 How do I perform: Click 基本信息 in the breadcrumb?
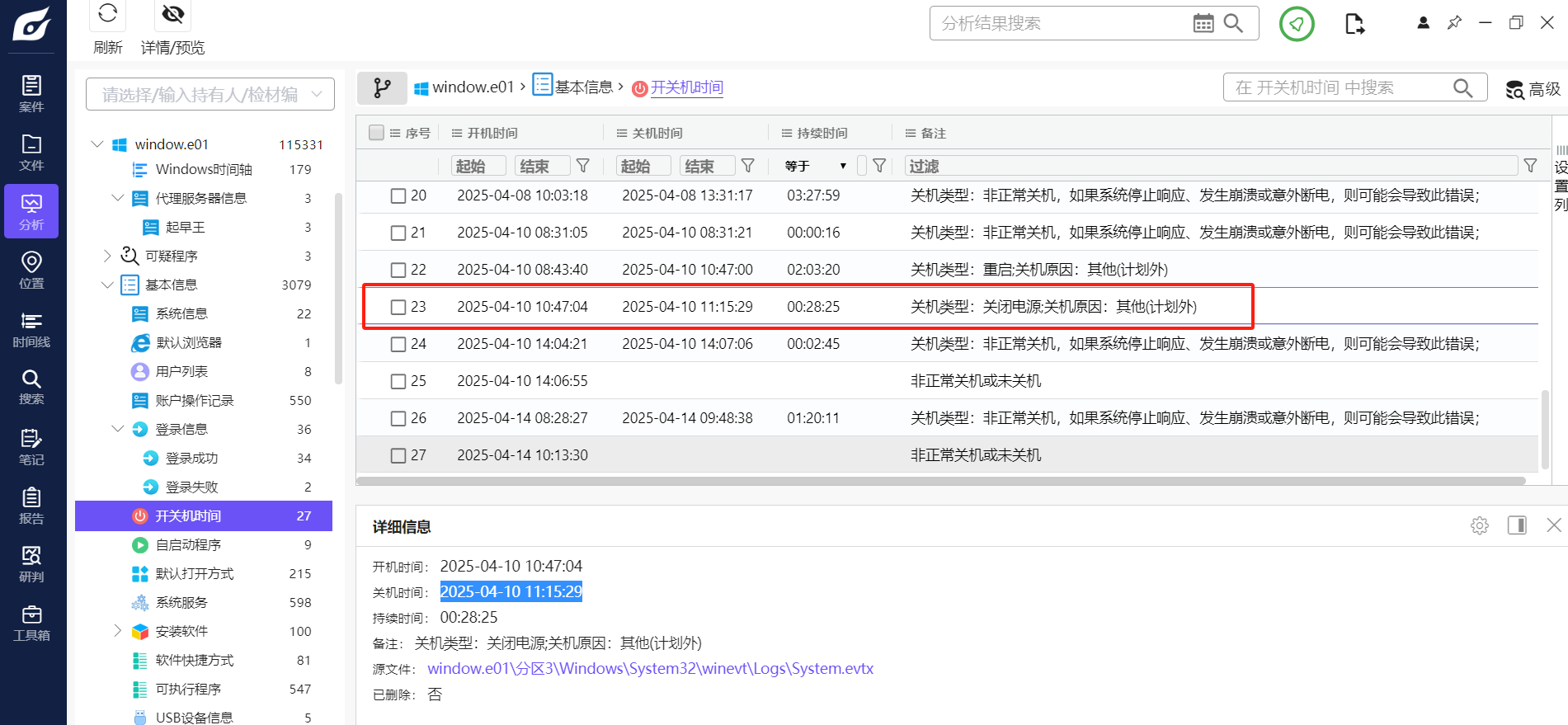pos(584,87)
